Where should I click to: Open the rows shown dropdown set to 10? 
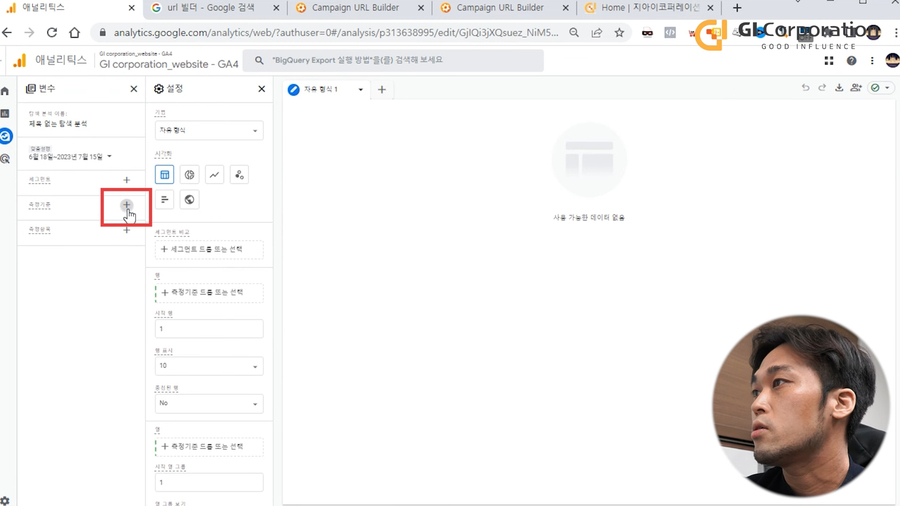pyautogui.click(x=209, y=366)
